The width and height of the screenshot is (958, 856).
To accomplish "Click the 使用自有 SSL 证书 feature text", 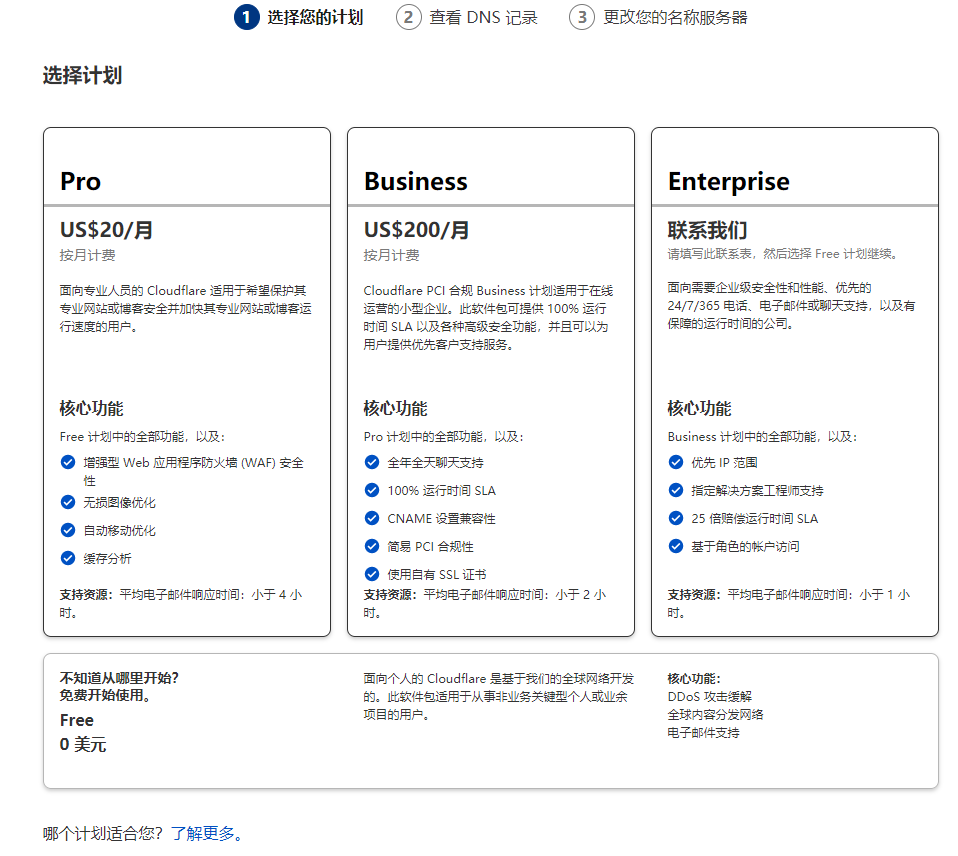I will tap(437, 574).
